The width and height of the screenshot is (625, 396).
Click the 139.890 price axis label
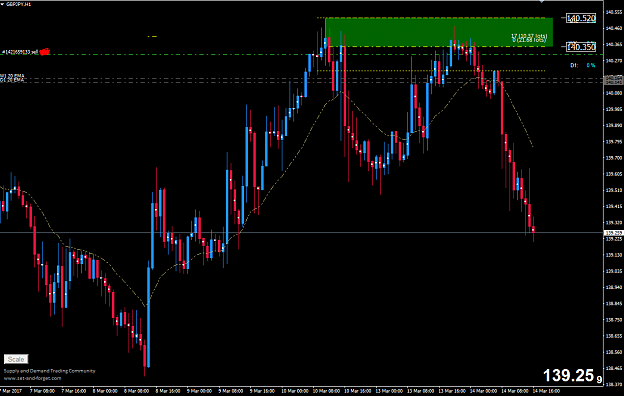coord(614,125)
